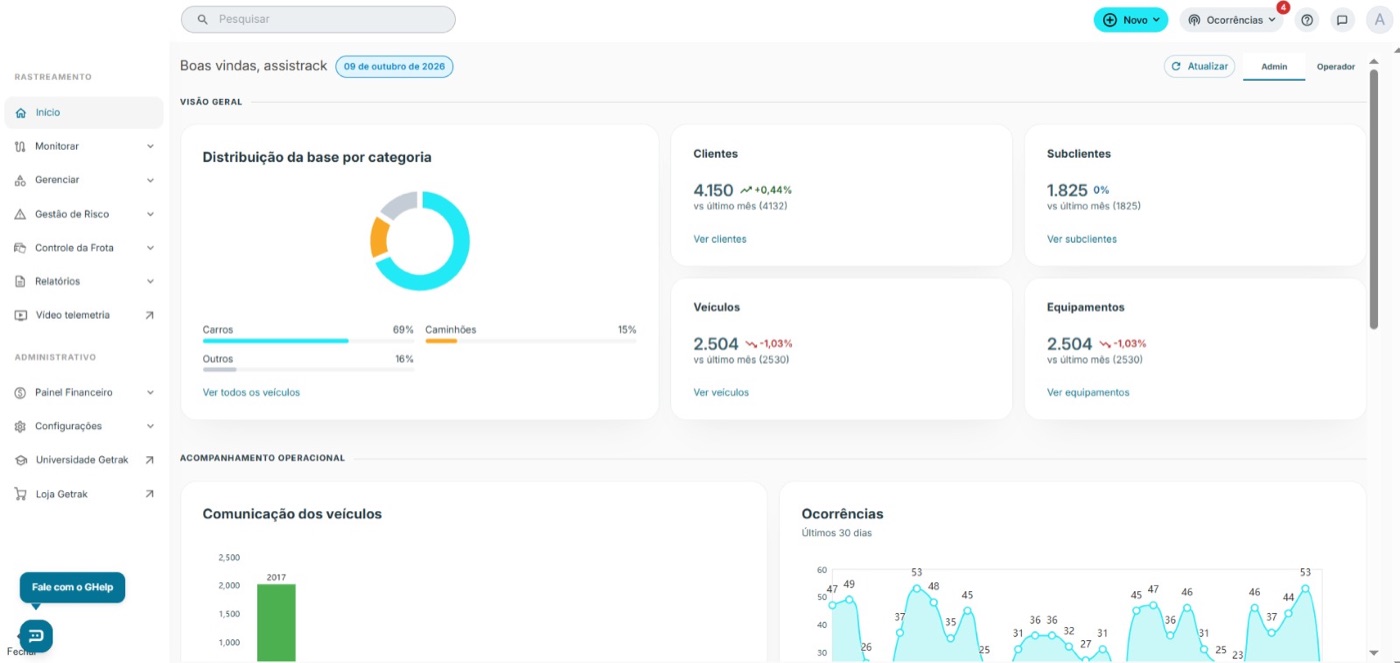
Task: Open Ver clientes link
Action: click(x=720, y=239)
